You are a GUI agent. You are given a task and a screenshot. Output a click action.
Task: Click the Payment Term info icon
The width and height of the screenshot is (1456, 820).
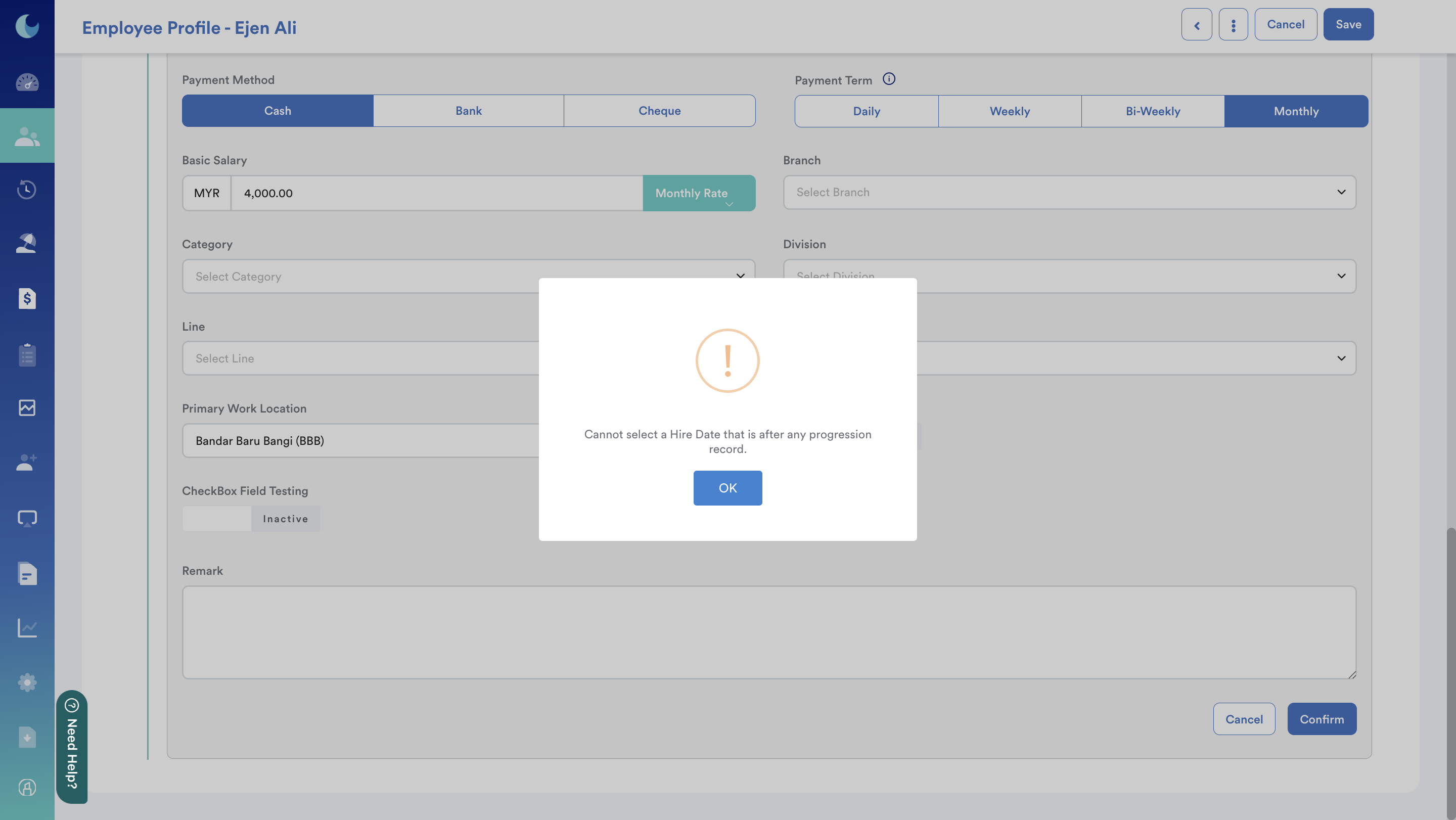[889, 79]
